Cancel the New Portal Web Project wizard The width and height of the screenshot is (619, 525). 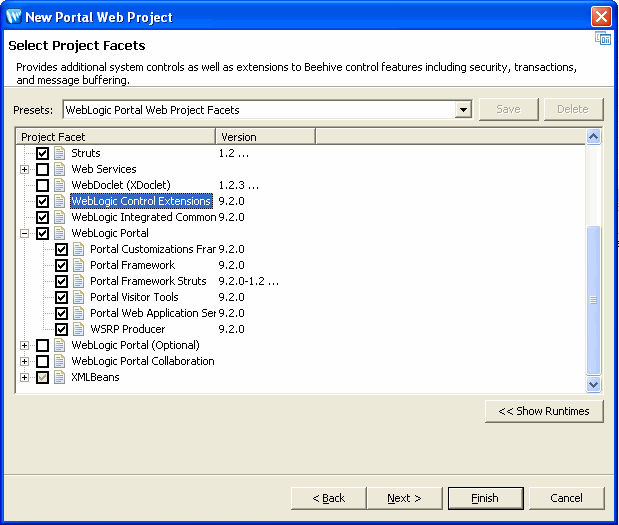pos(566,498)
